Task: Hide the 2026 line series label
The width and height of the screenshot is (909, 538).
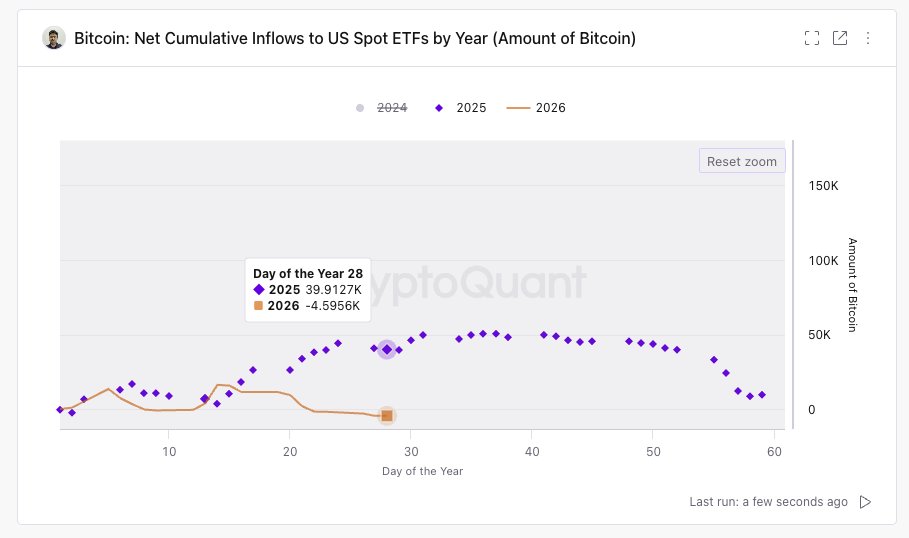Action: [551, 107]
